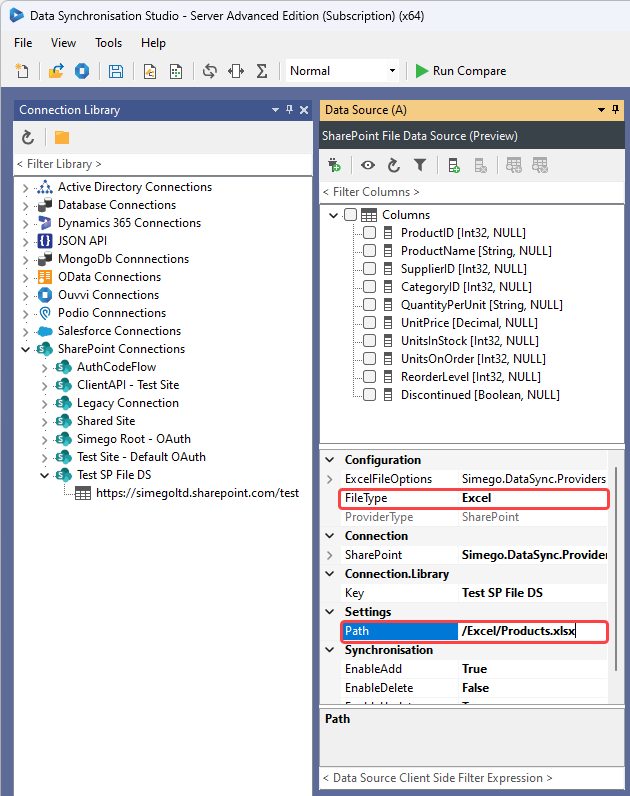
Task: Open the Tools menu
Action: tap(108, 43)
